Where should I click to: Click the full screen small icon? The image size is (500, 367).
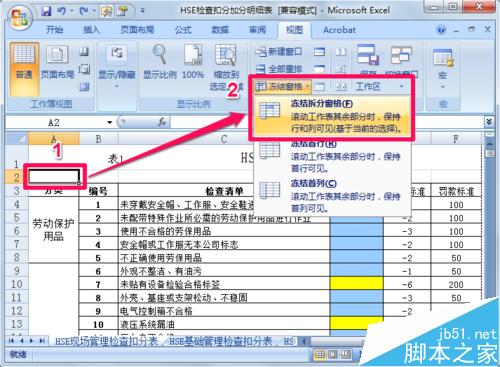point(84,87)
